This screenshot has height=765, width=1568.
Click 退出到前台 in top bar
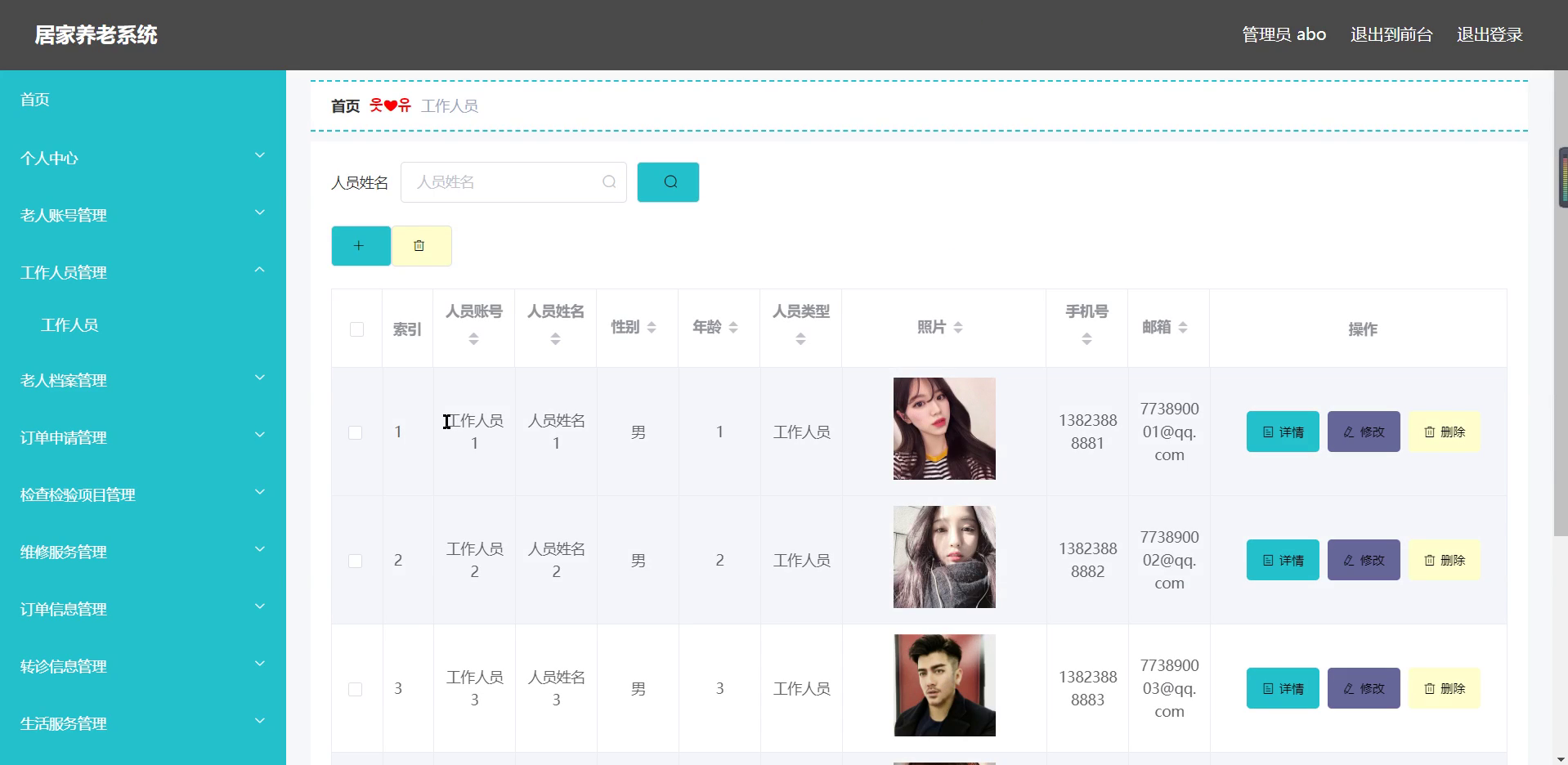tap(1391, 34)
